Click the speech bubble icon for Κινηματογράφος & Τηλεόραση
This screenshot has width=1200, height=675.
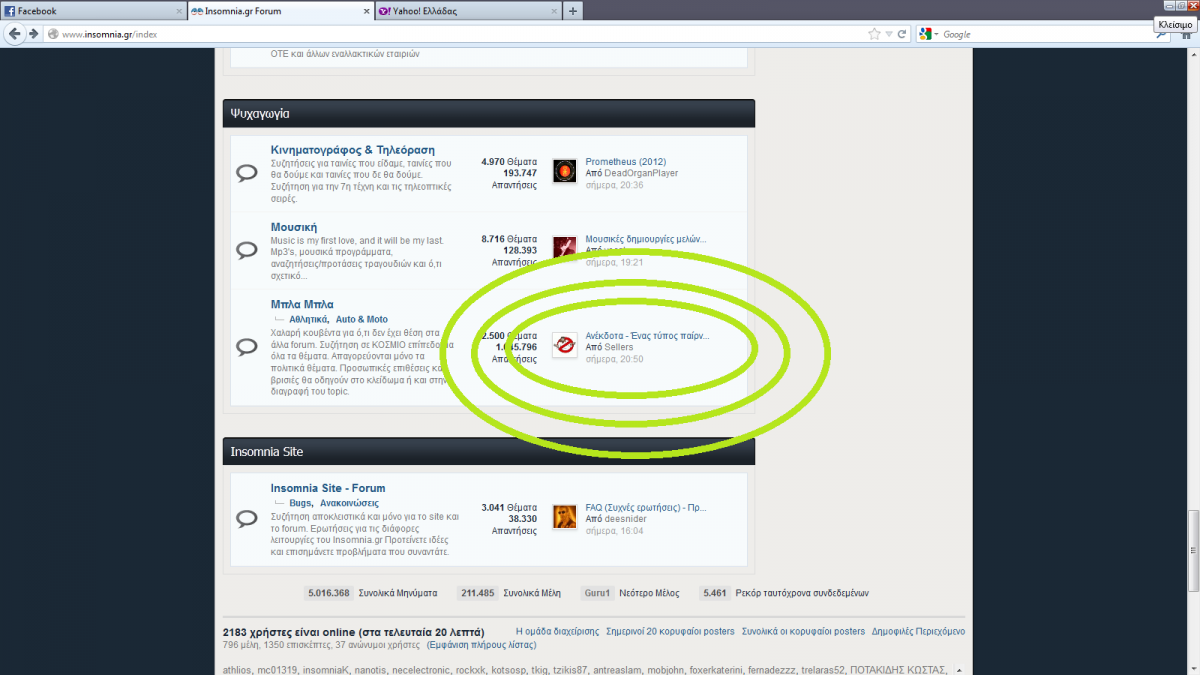click(247, 173)
